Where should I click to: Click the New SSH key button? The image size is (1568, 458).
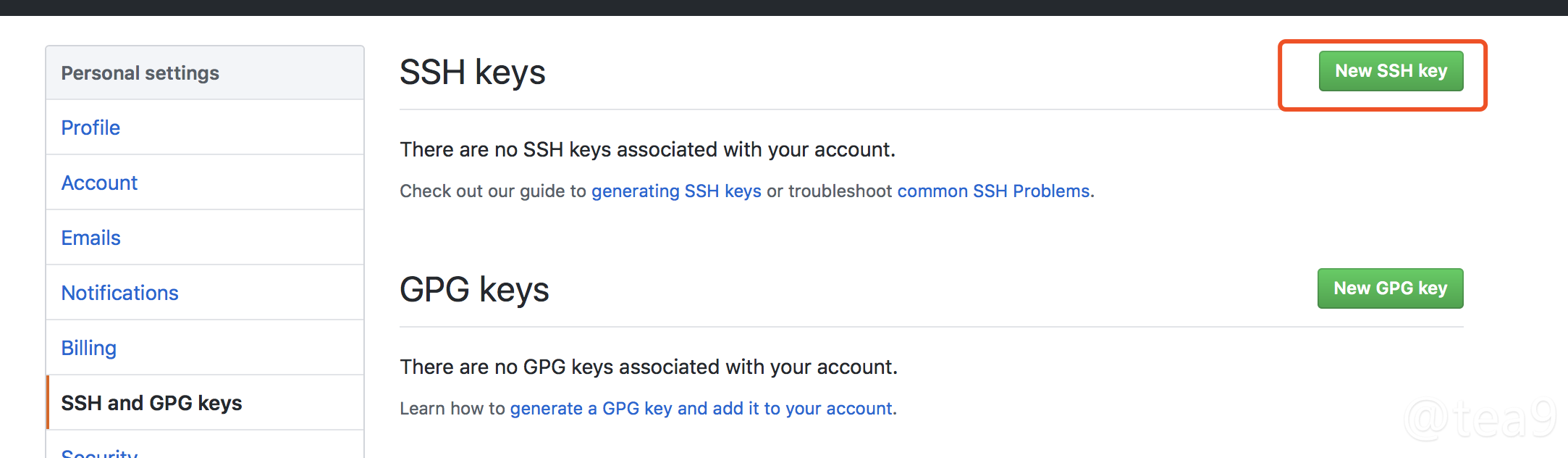tap(1391, 71)
